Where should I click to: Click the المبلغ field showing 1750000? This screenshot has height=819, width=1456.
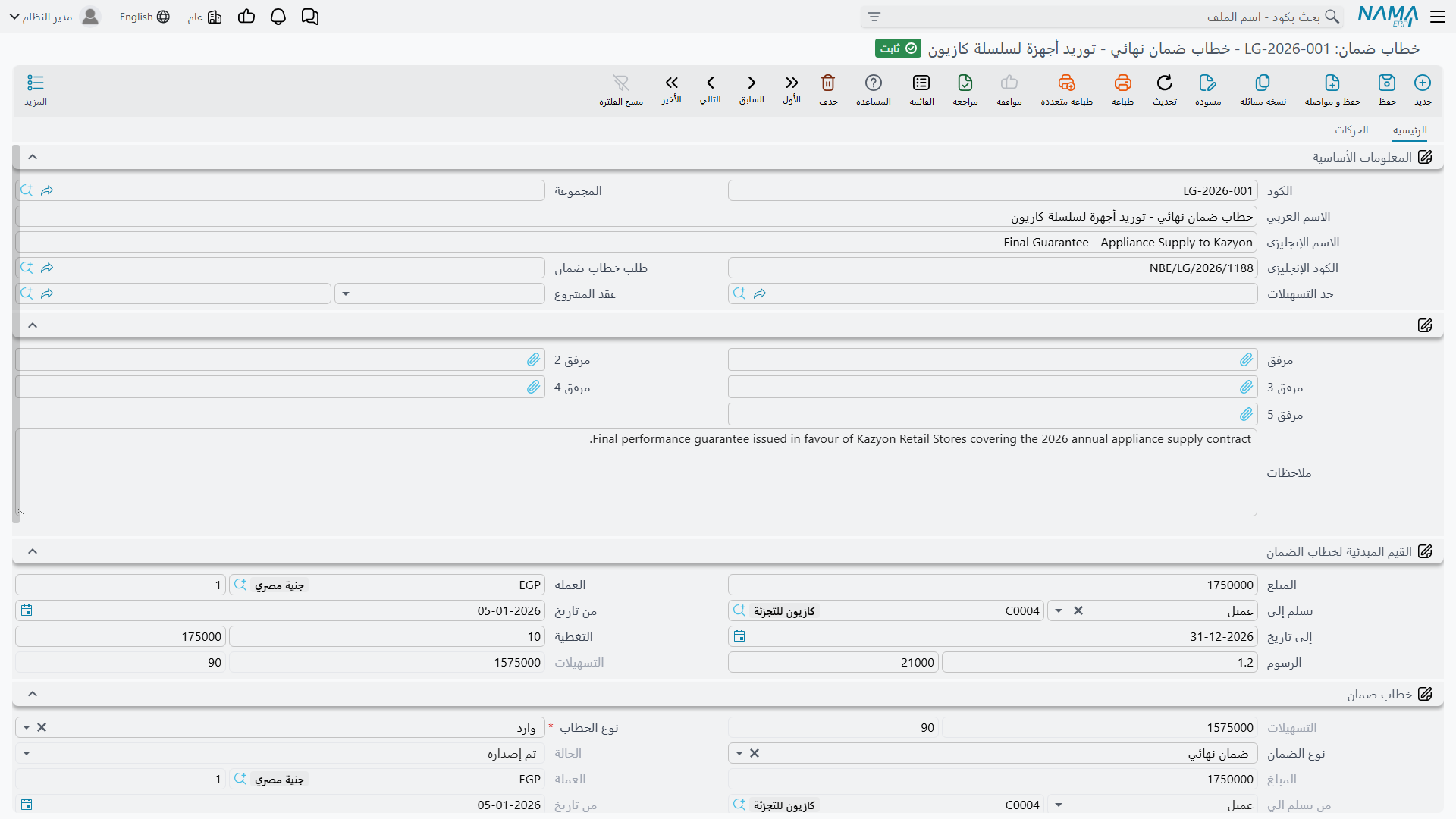click(993, 585)
